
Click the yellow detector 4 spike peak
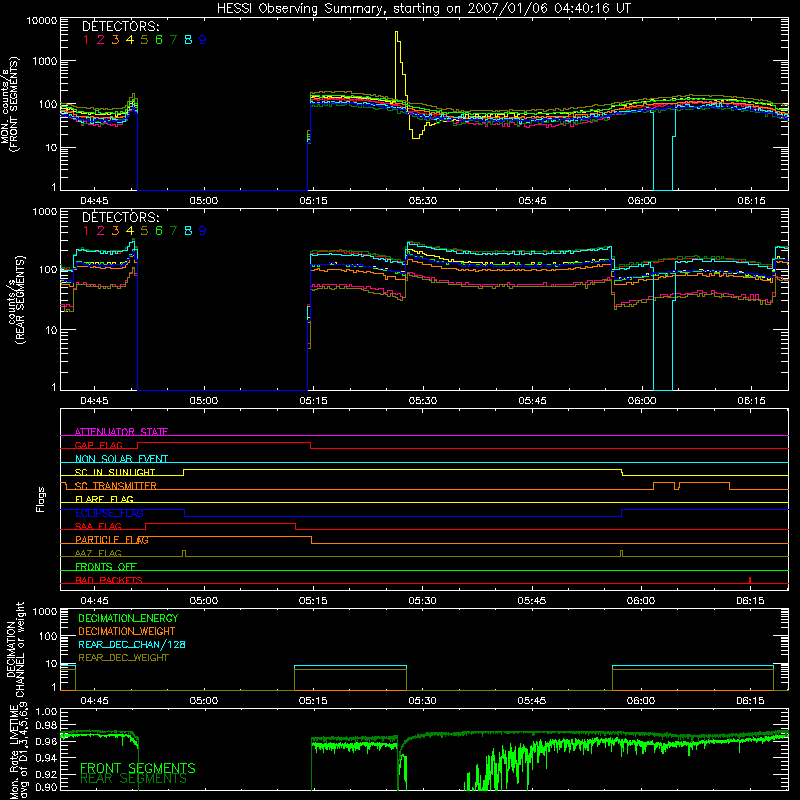[x=397, y=33]
